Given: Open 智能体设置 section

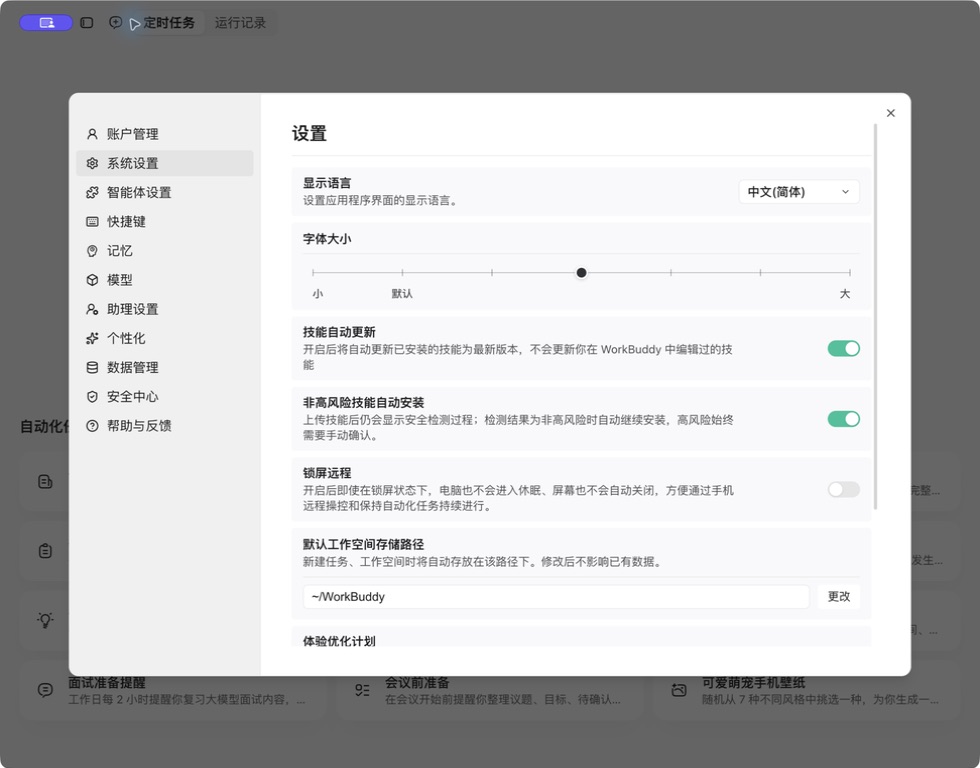Looking at the screenshot, I should pyautogui.click(x=164, y=192).
